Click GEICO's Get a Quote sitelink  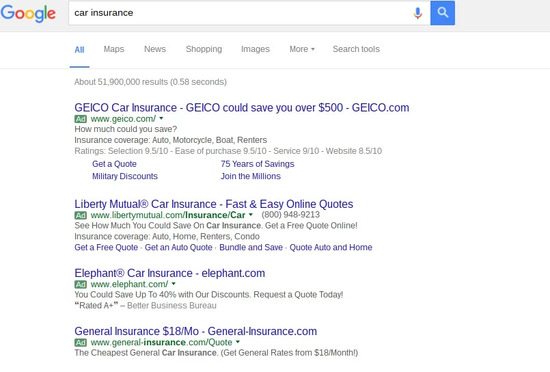point(114,164)
